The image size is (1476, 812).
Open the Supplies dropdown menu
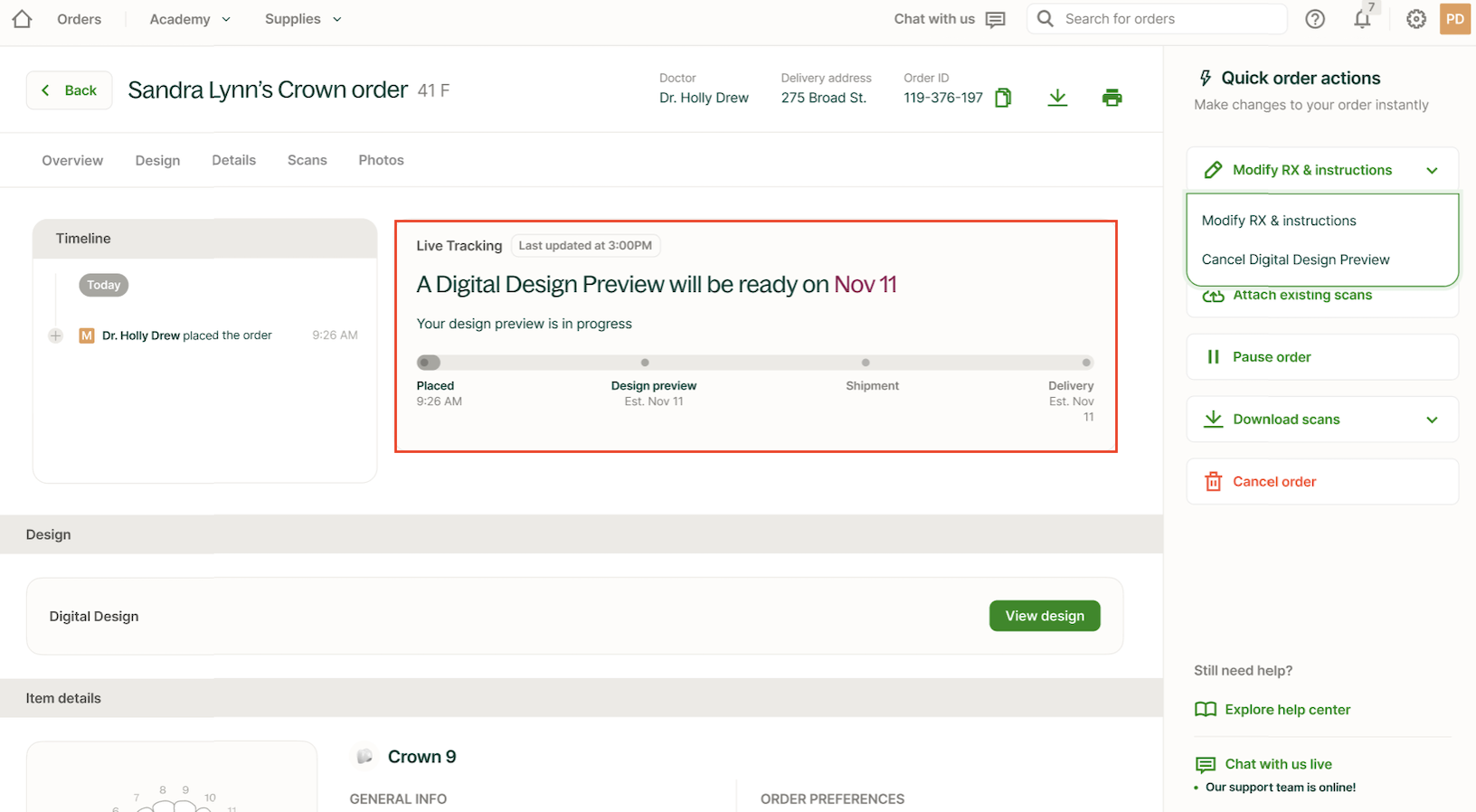302,19
